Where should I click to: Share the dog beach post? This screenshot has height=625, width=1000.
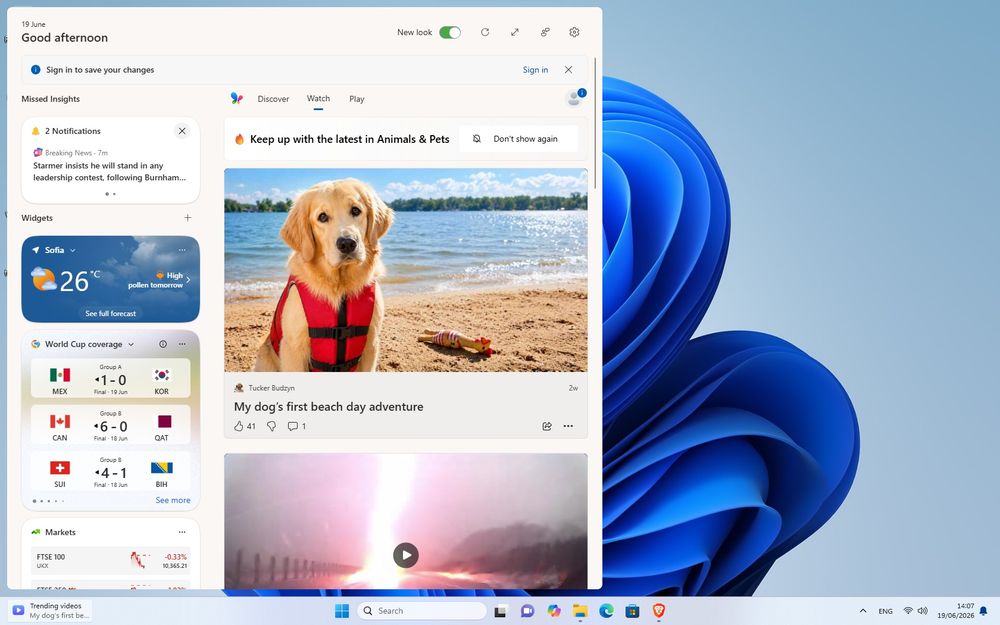[x=547, y=426]
